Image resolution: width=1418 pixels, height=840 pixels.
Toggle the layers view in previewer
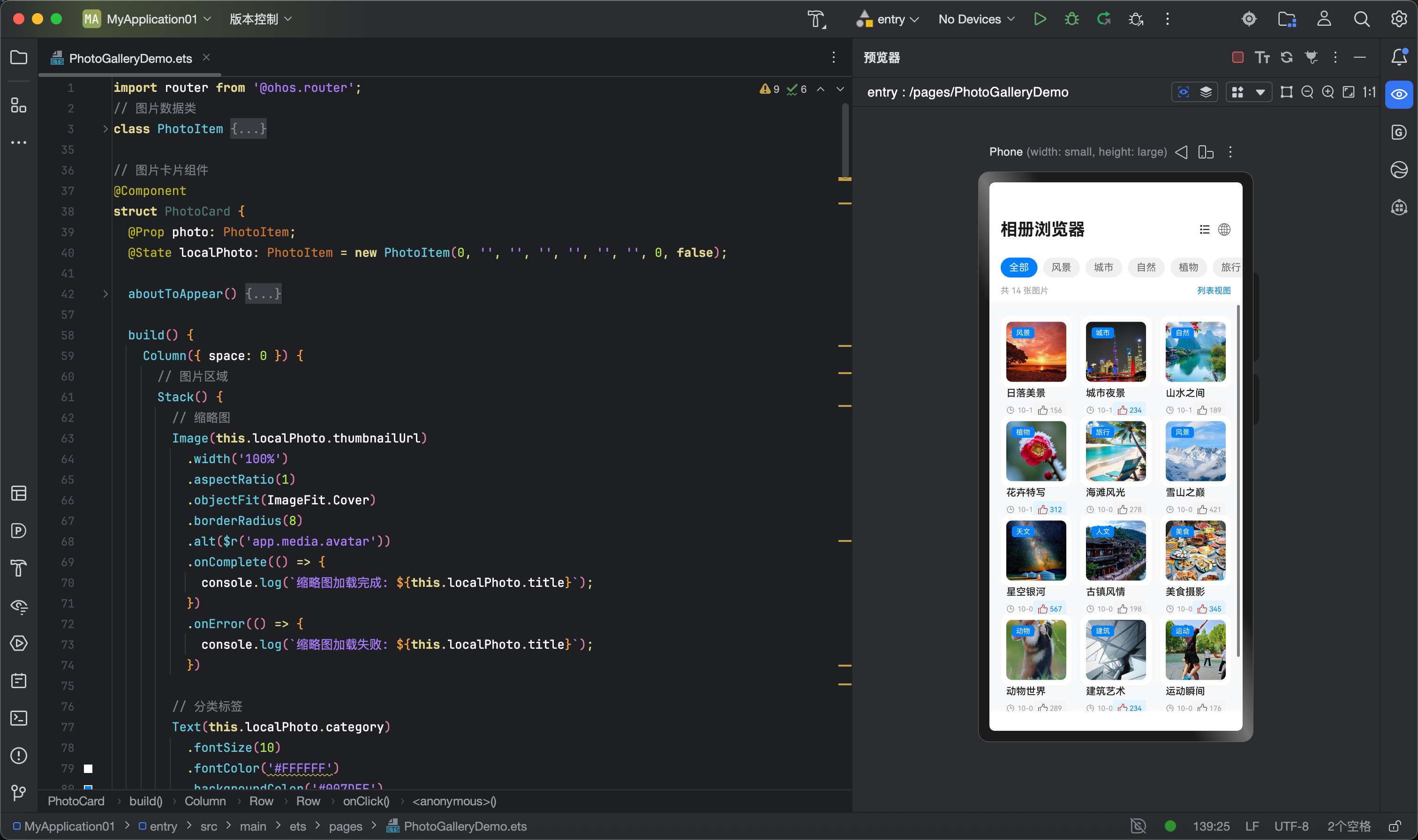point(1206,92)
